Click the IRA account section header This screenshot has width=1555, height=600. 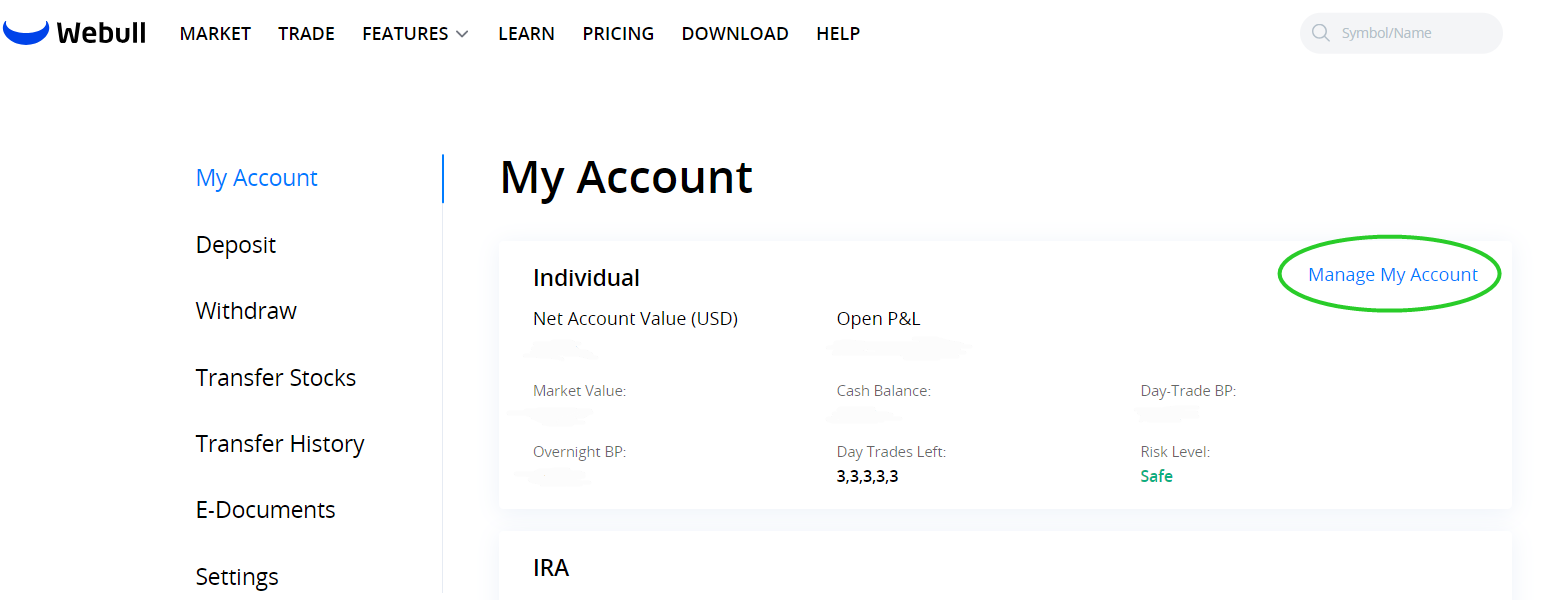click(x=551, y=567)
